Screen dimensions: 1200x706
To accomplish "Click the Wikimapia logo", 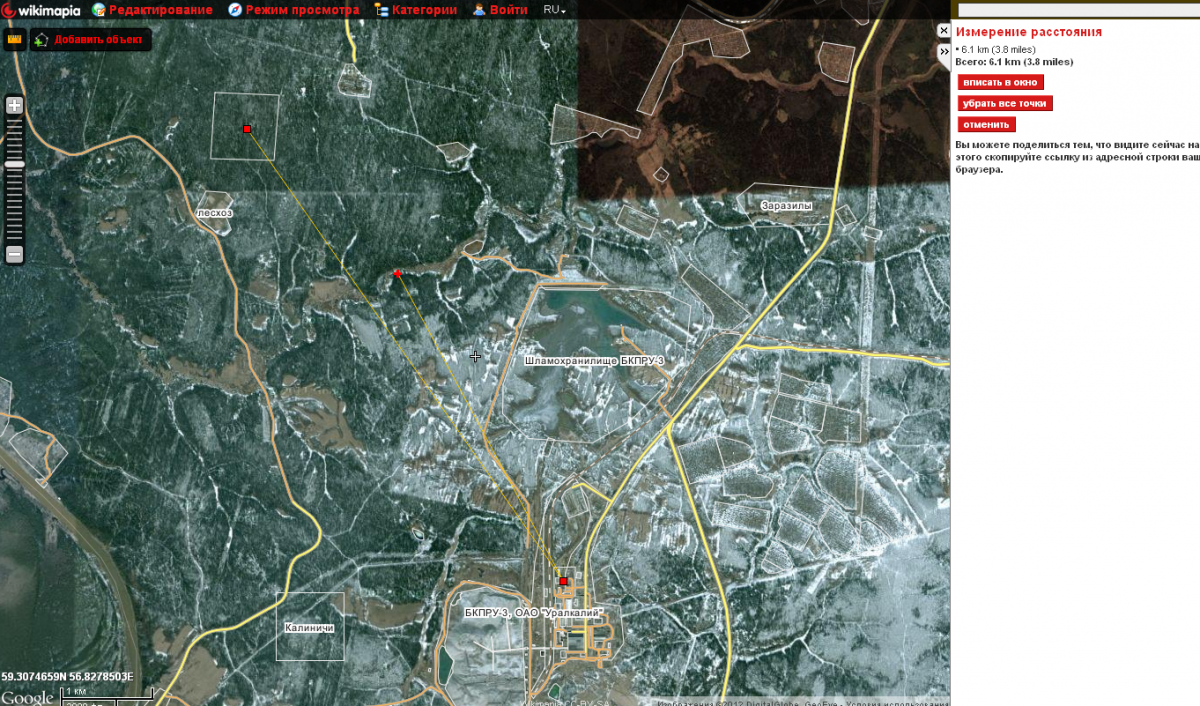I will (41, 10).
